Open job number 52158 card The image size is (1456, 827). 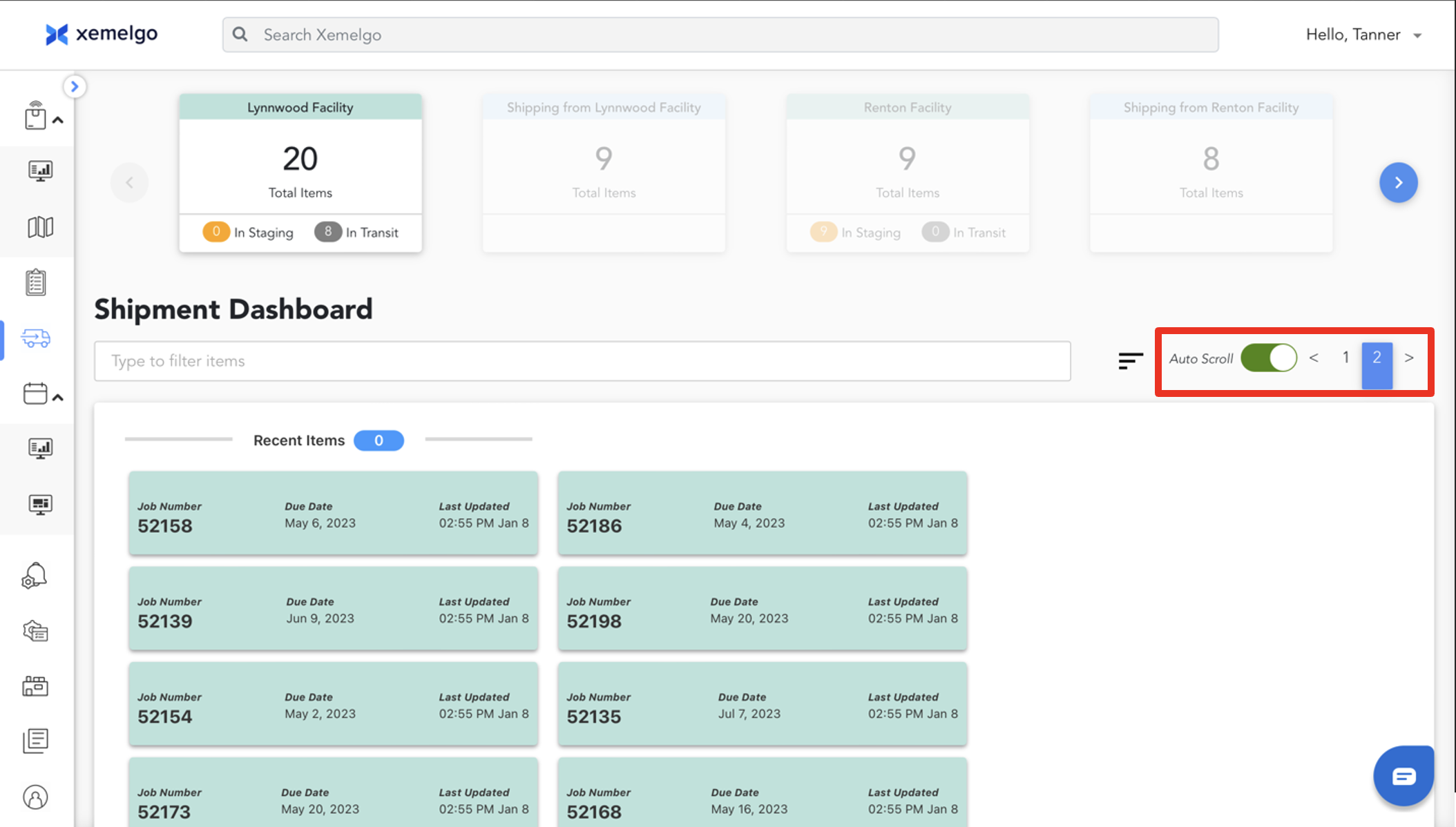coord(333,513)
